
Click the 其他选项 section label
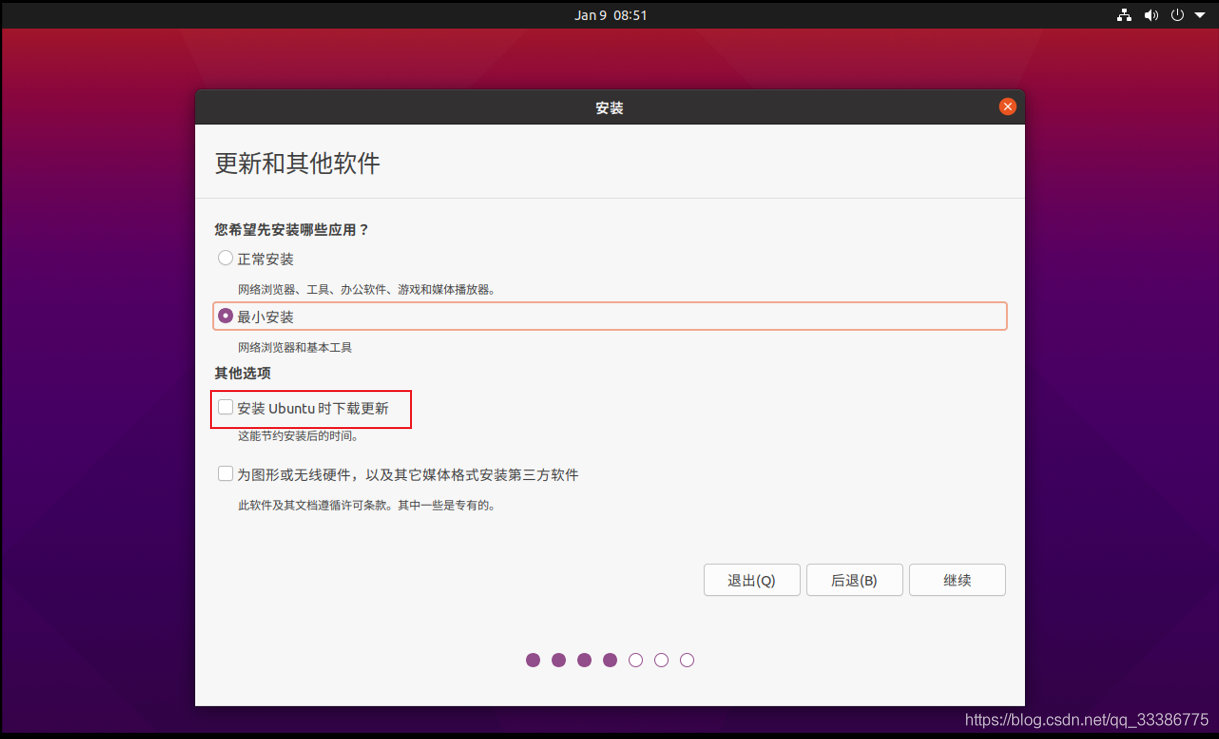click(243, 373)
